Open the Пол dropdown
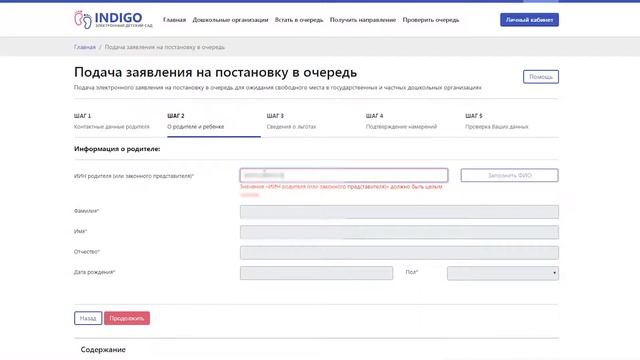The image size is (640, 360). click(x=503, y=273)
